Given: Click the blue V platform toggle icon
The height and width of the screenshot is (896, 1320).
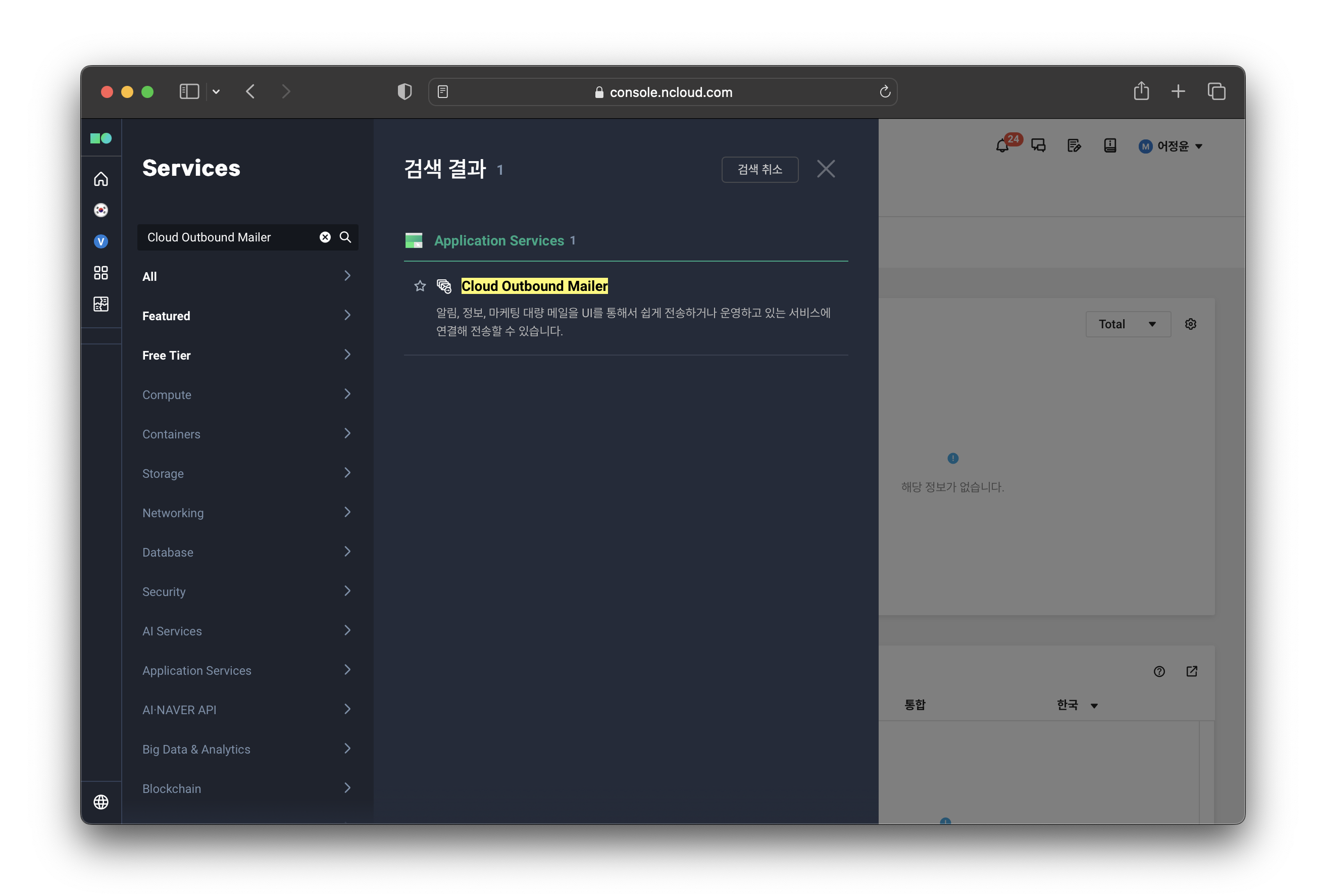Looking at the screenshot, I should point(100,241).
